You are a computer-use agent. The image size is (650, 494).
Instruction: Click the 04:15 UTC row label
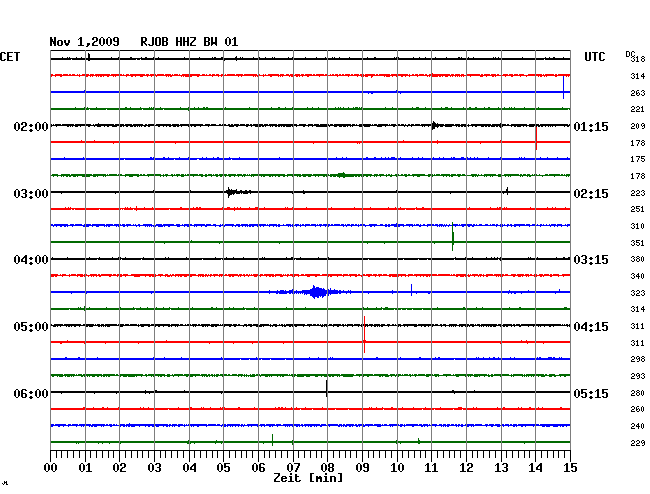click(591, 327)
